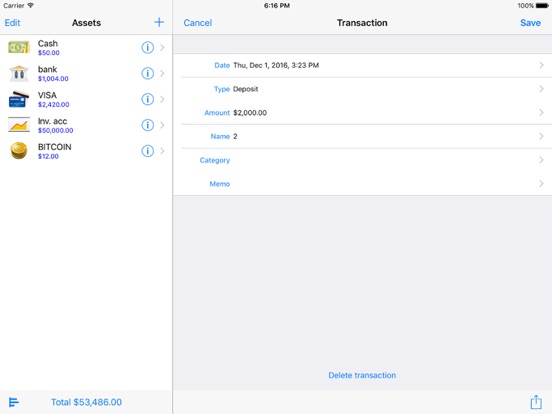Select the bank account name
Image resolution: width=552 pixels, height=414 pixels.
point(48,69)
